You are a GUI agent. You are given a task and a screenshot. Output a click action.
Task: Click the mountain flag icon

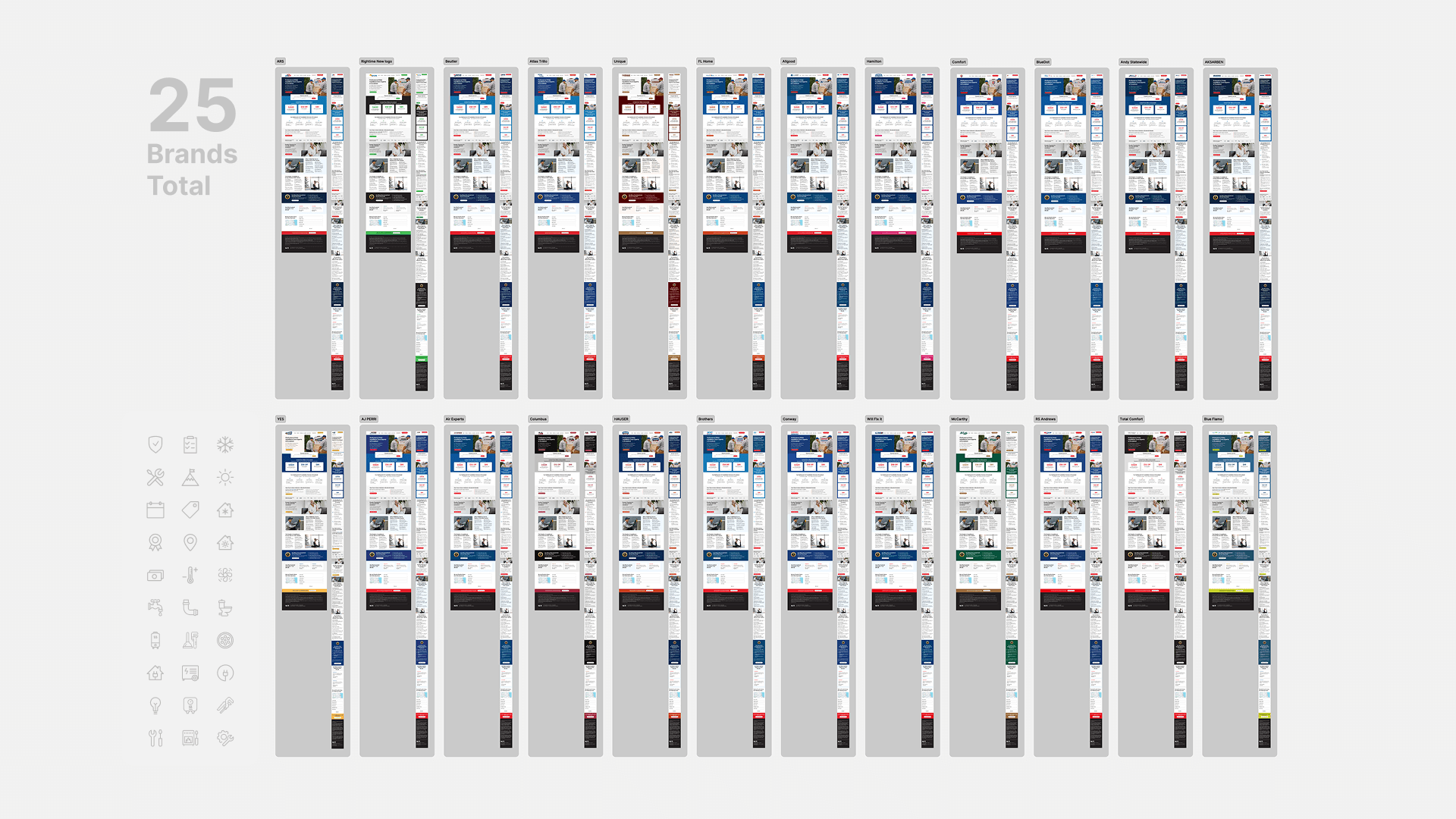click(190, 478)
